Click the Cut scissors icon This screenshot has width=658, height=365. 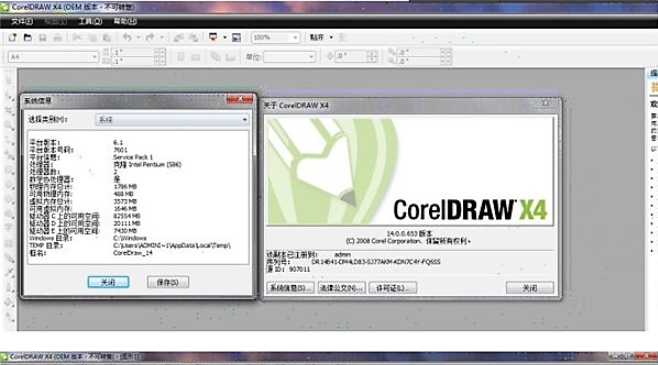point(77,38)
